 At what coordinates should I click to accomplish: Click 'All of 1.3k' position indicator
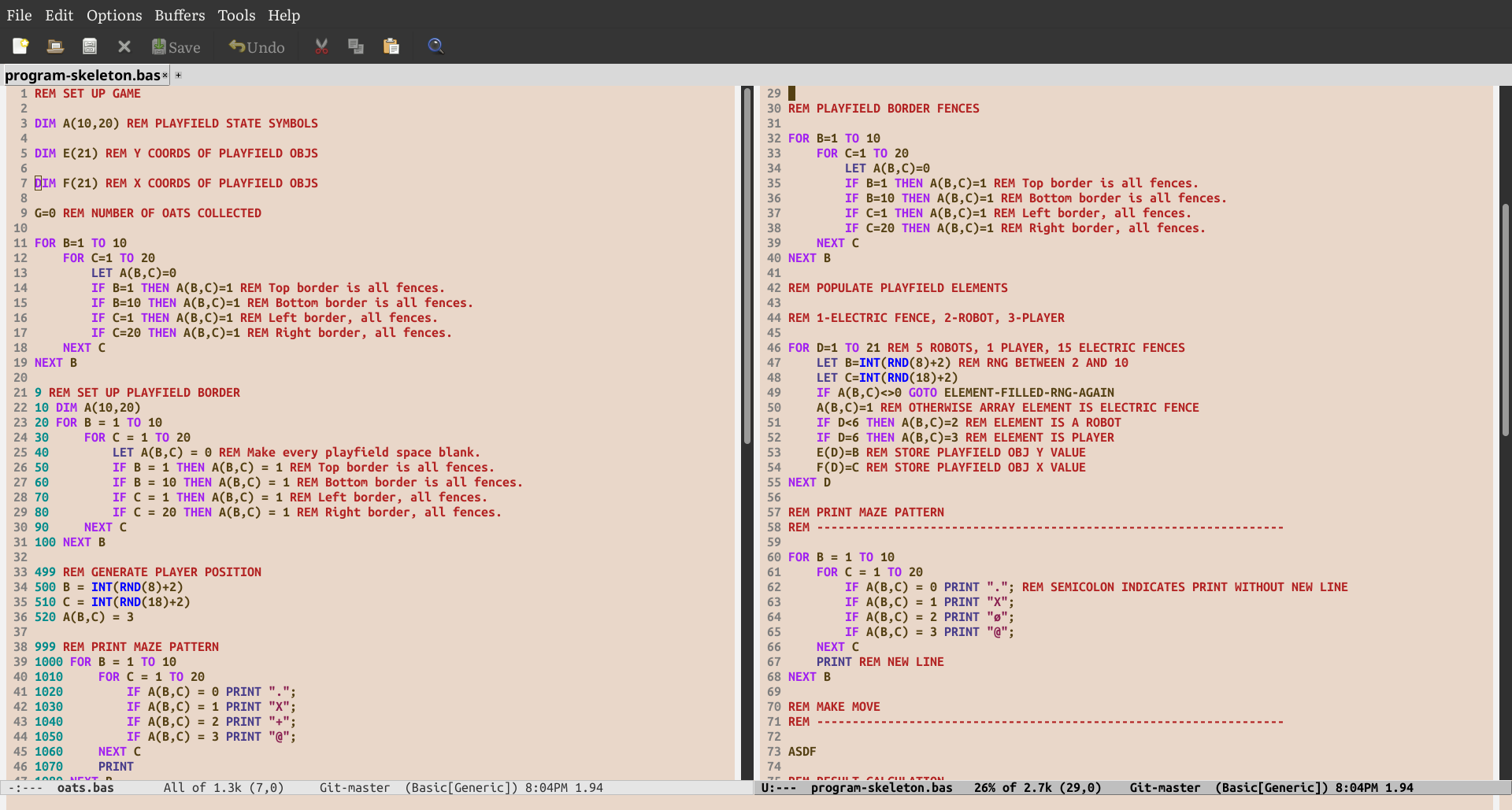coord(203,787)
